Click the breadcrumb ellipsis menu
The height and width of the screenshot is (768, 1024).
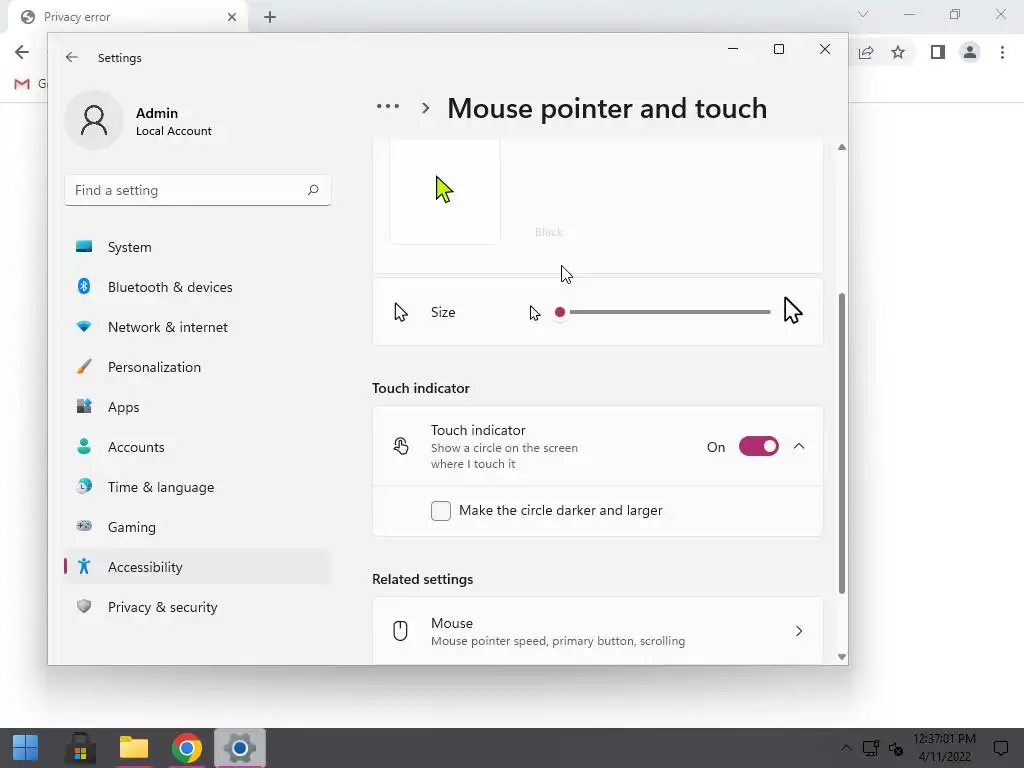(x=387, y=106)
